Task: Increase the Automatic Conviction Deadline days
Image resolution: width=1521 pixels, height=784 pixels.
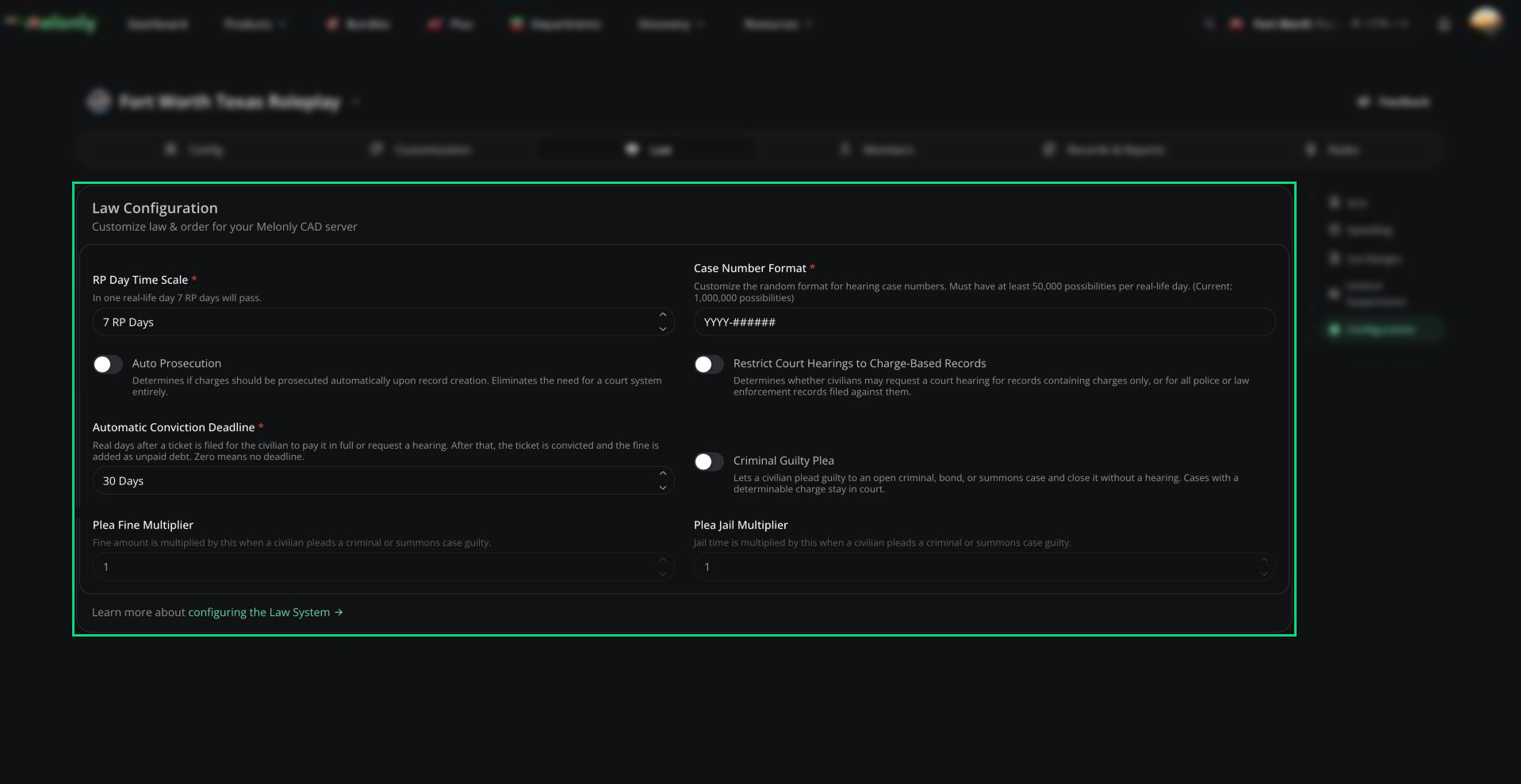Action: pyautogui.click(x=663, y=474)
